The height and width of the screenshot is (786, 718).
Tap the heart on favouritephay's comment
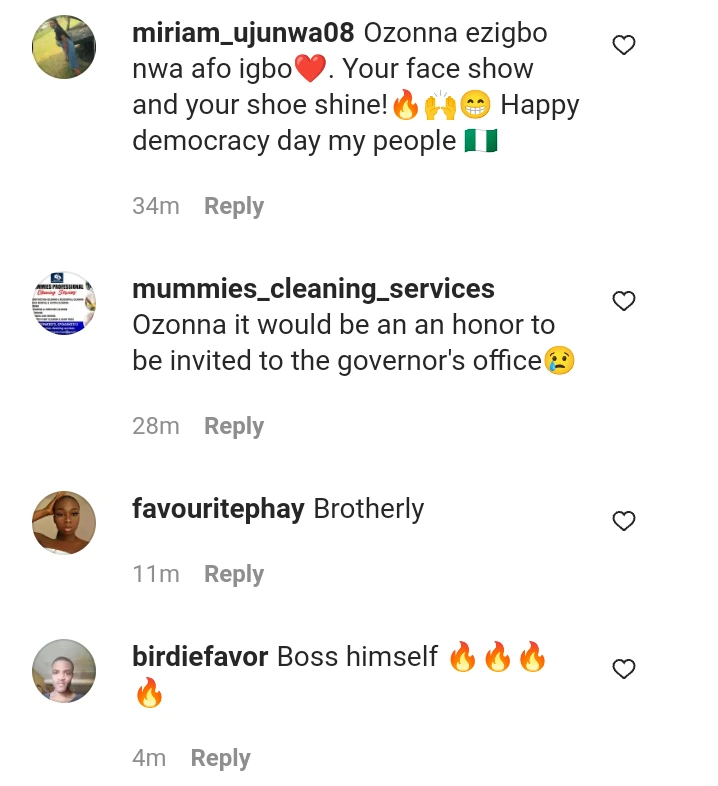coord(624,521)
